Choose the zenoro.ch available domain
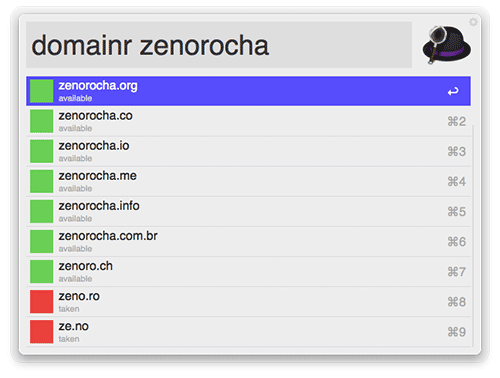This screenshot has width=500, height=378. (248, 272)
